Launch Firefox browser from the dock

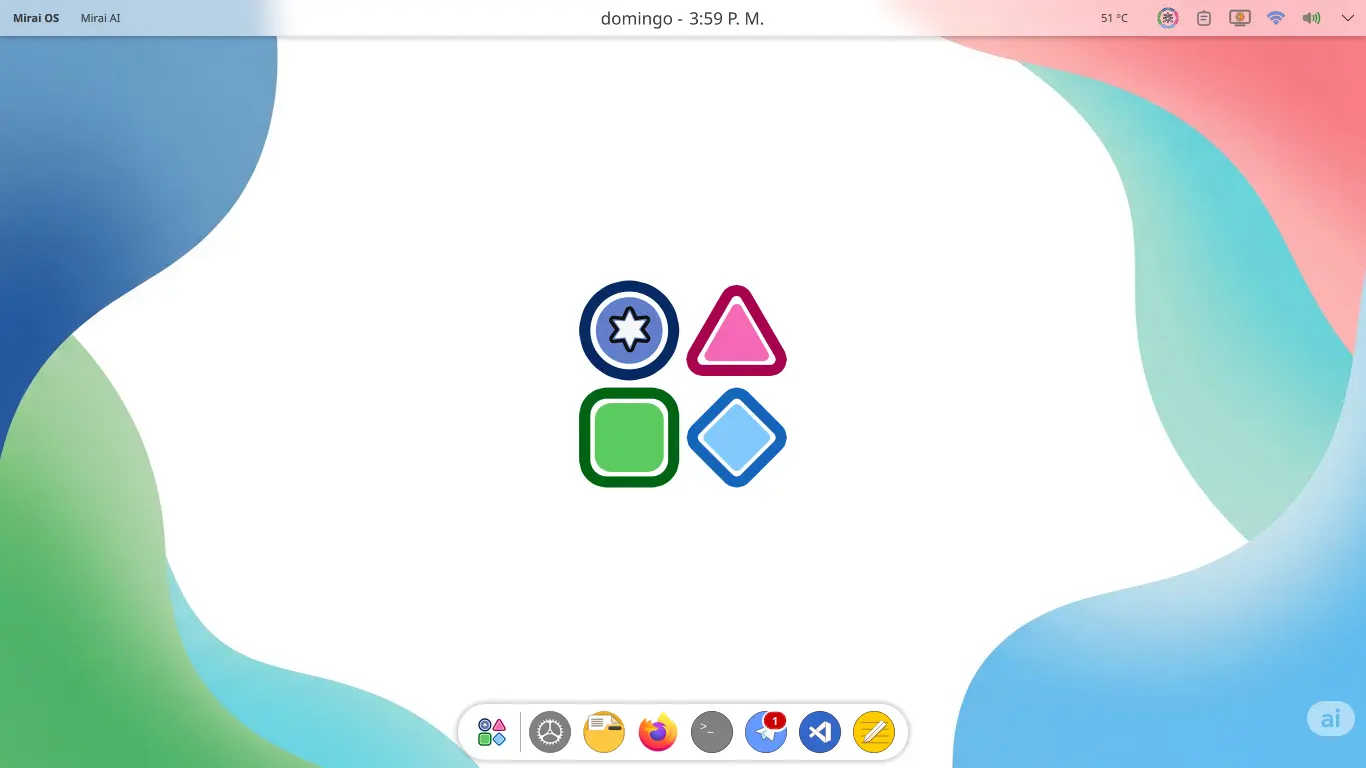click(x=658, y=732)
